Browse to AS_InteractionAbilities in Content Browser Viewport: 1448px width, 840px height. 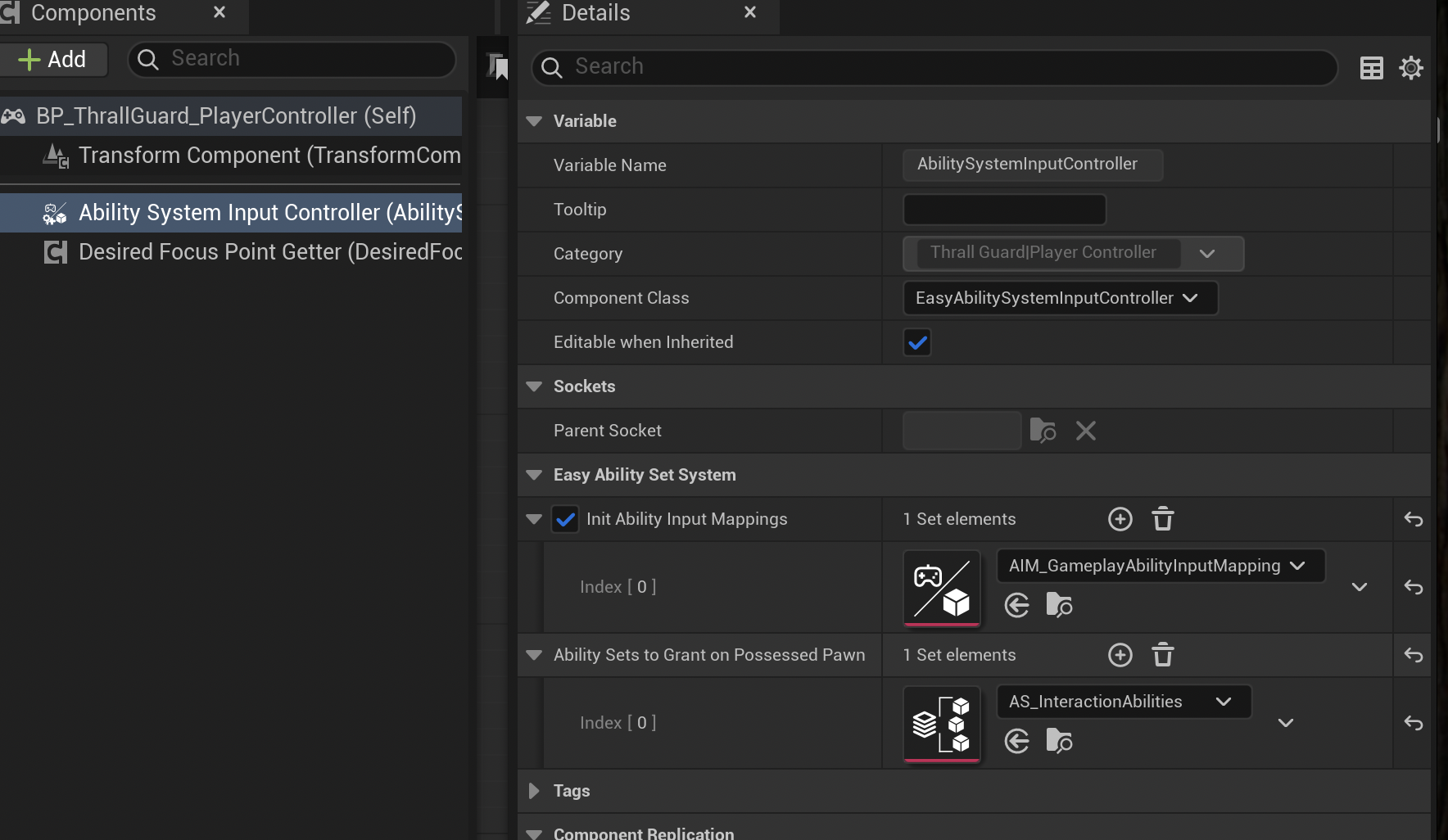(1059, 741)
